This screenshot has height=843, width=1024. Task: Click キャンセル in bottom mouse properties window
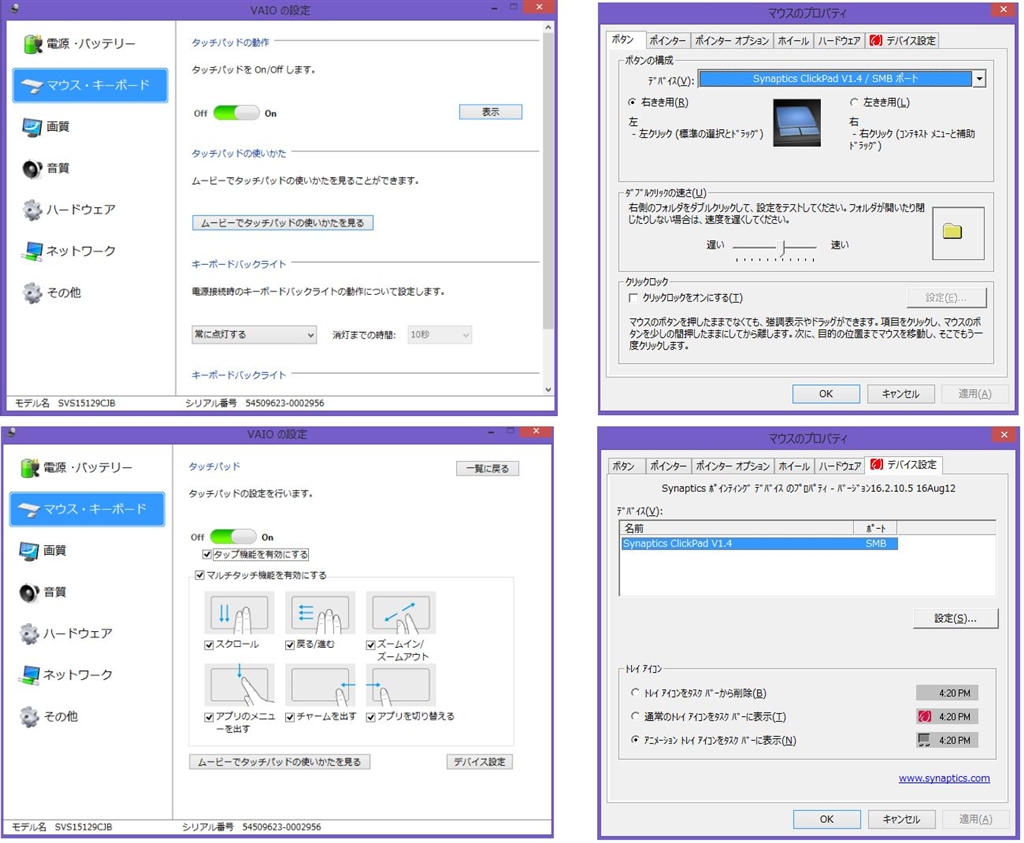901,819
